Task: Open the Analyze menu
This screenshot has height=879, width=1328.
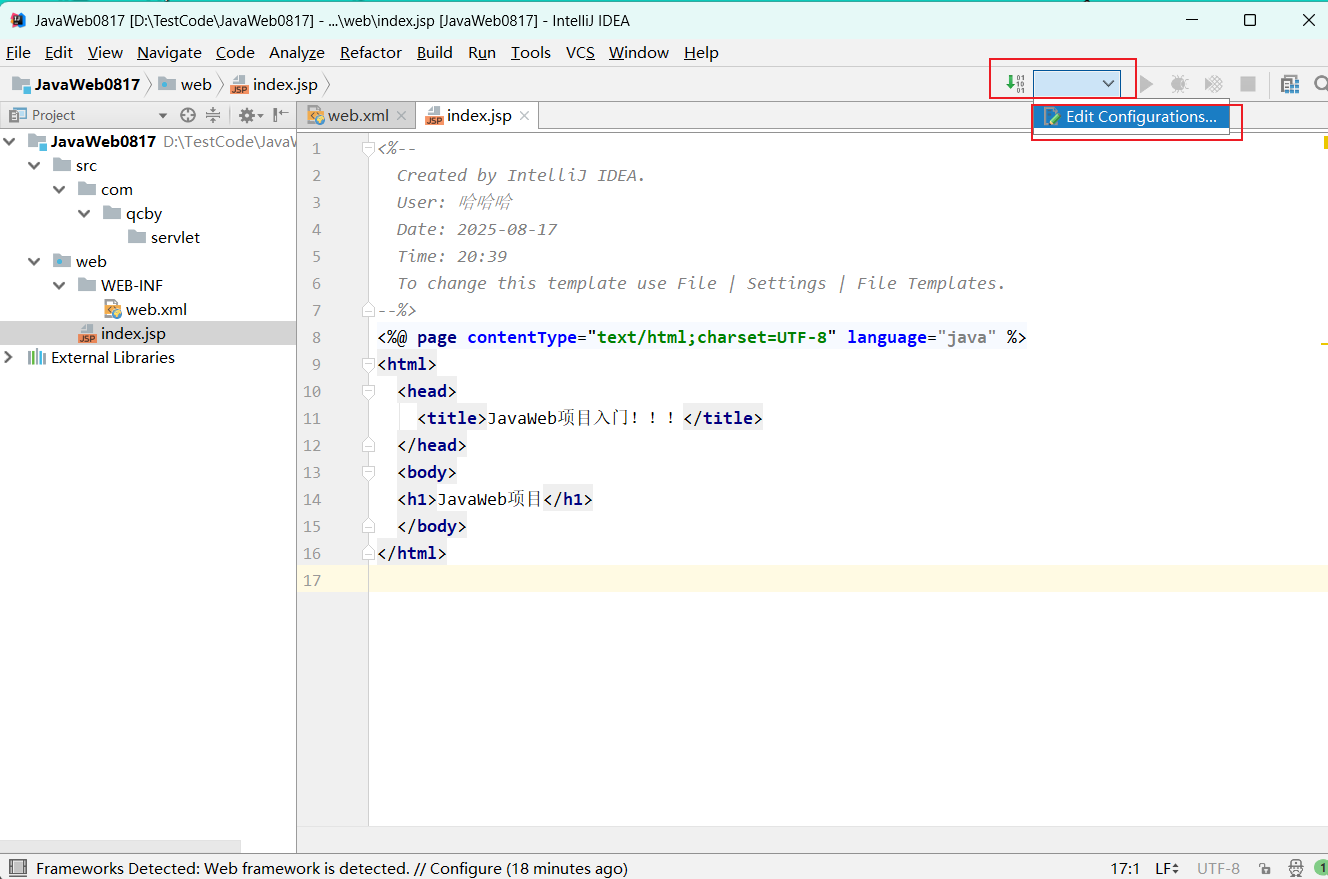Action: 297,52
